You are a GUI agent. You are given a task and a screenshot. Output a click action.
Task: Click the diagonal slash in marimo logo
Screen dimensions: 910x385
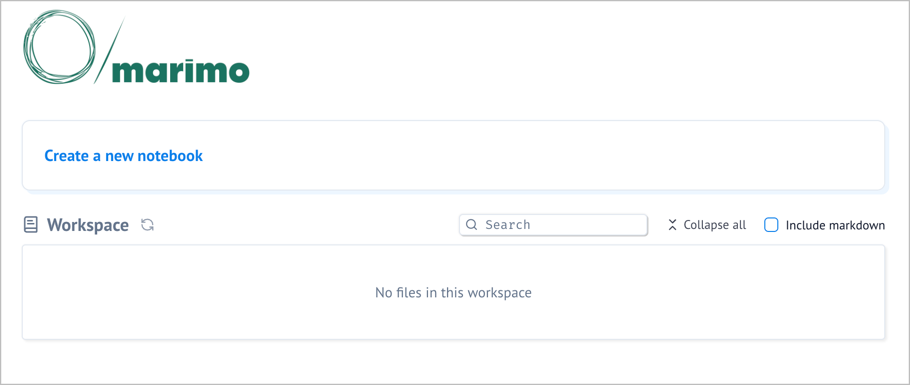tap(110, 51)
